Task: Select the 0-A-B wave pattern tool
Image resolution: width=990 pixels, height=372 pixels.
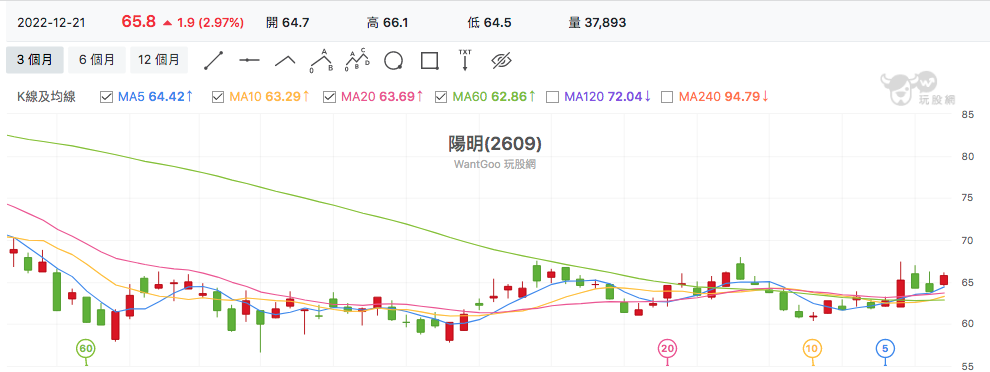Action: (321, 61)
